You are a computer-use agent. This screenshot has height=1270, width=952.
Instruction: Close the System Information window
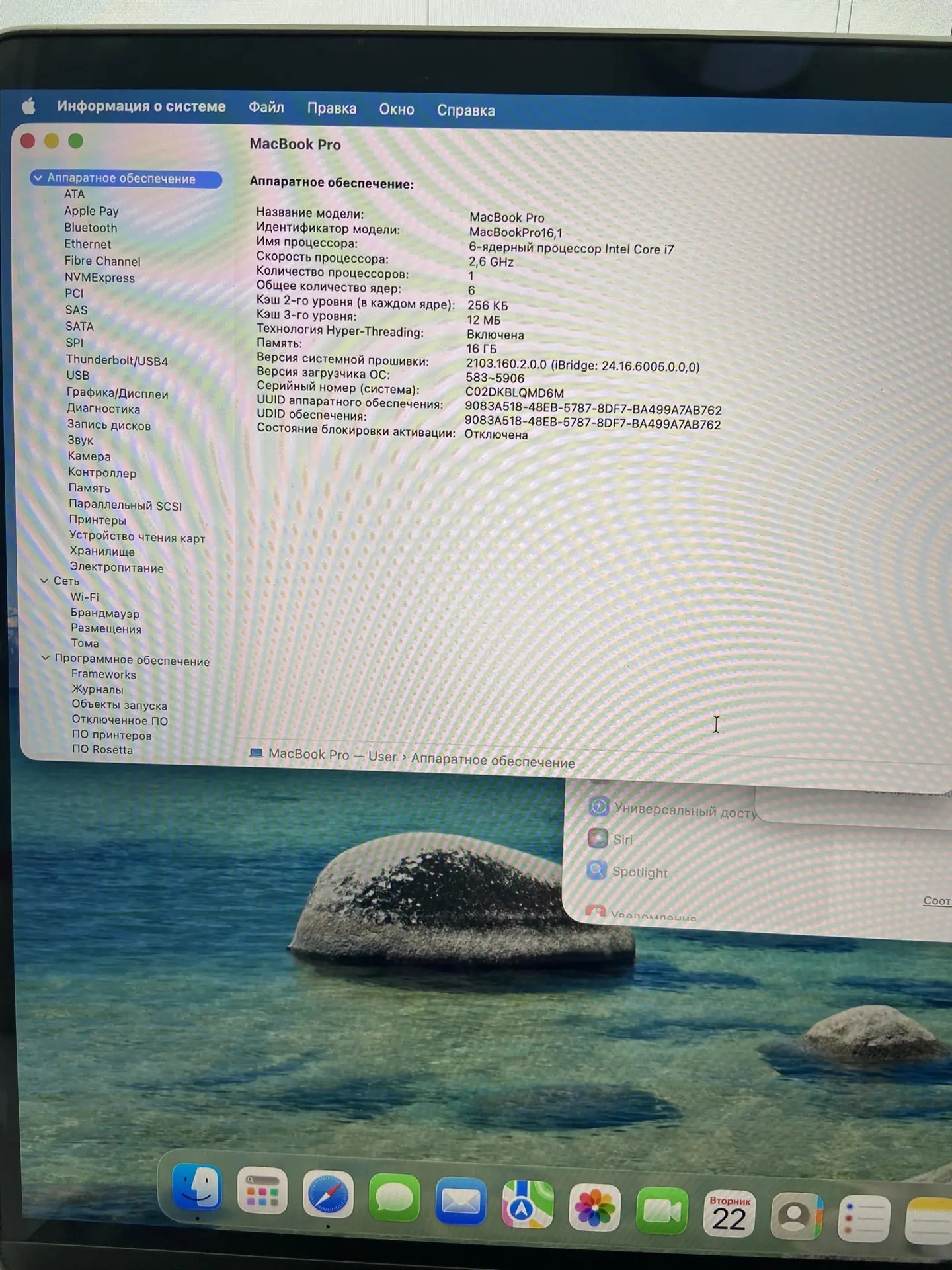coord(28,140)
